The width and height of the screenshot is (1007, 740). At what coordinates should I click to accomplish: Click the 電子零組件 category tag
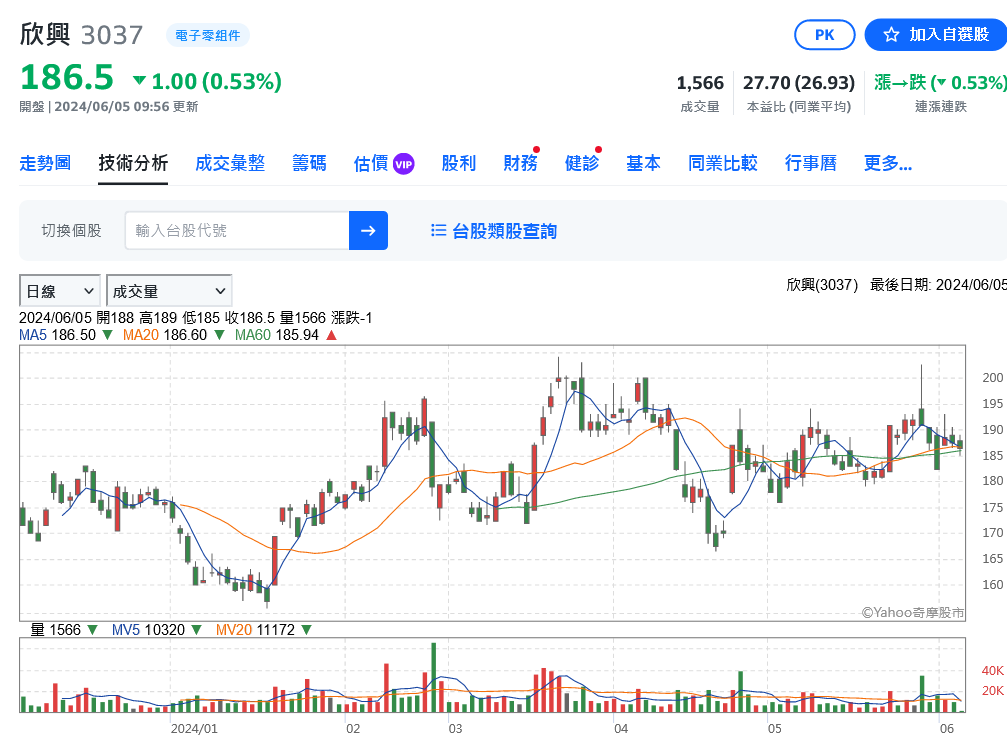tap(207, 35)
